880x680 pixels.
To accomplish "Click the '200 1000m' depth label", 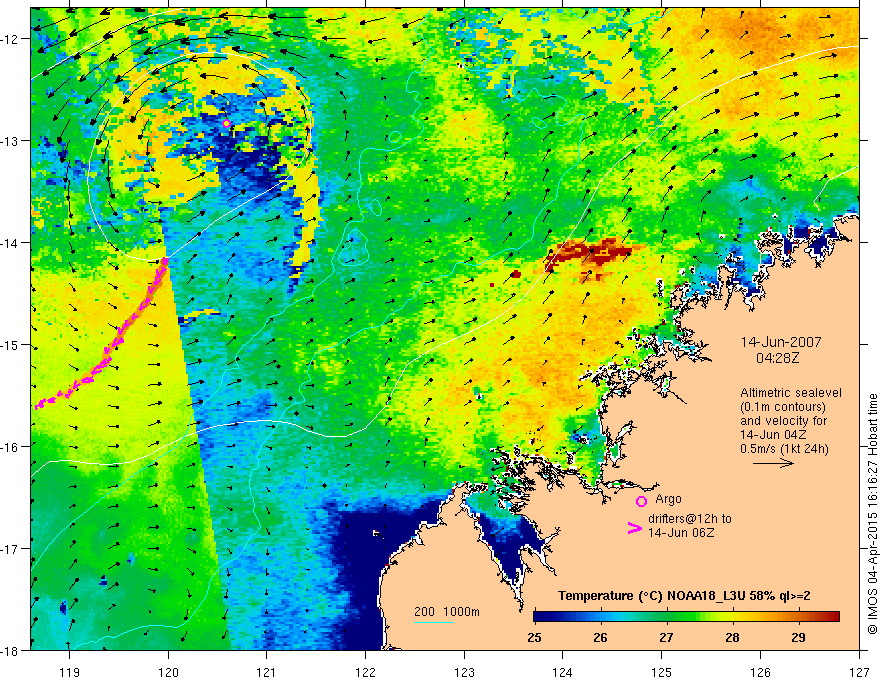I will point(447,612).
